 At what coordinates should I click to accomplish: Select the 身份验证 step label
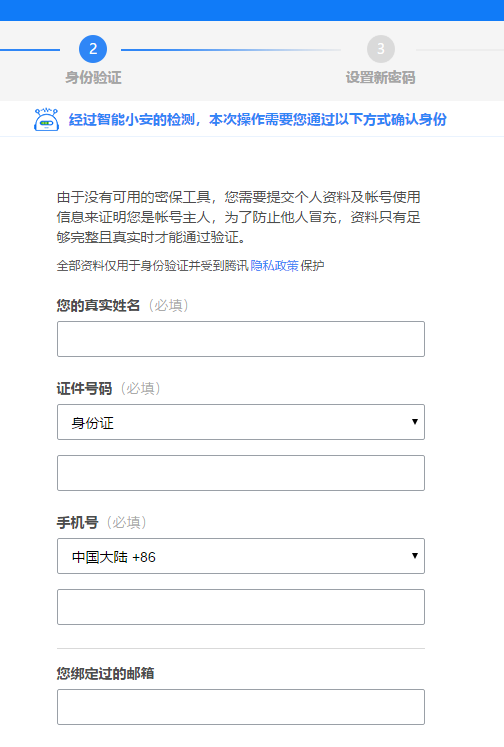[93, 77]
